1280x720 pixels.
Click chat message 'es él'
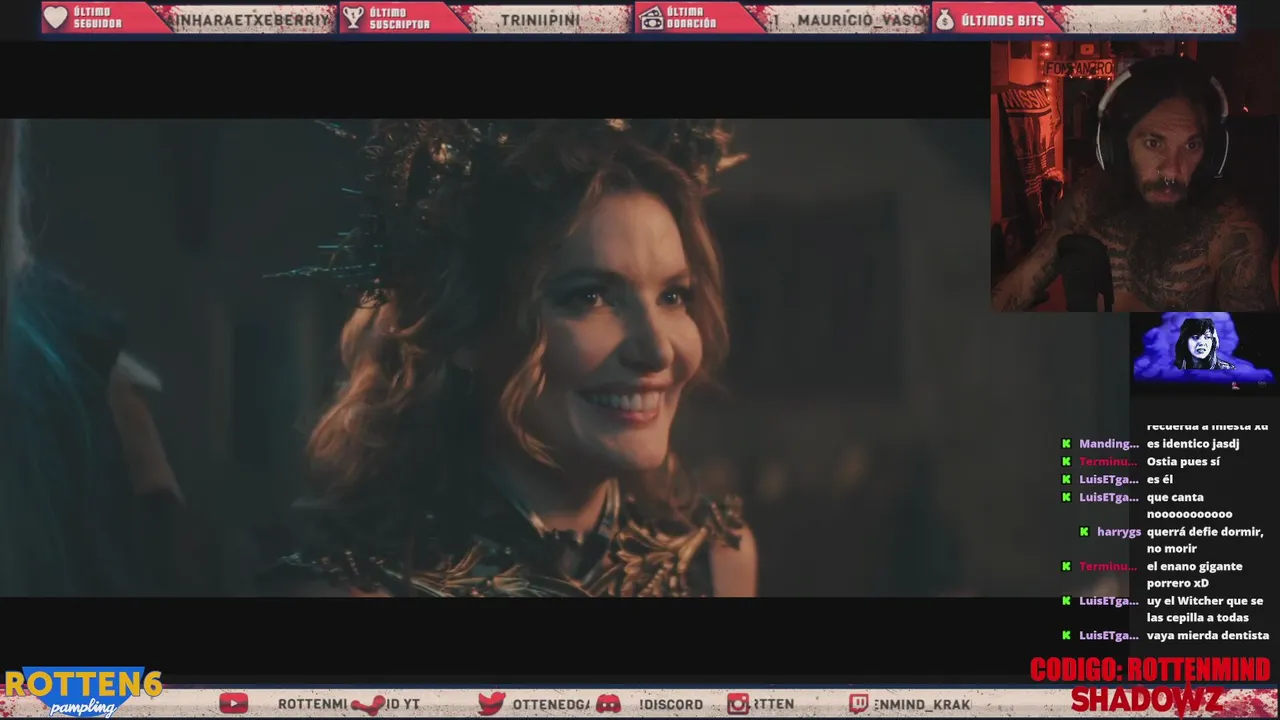(x=1160, y=480)
